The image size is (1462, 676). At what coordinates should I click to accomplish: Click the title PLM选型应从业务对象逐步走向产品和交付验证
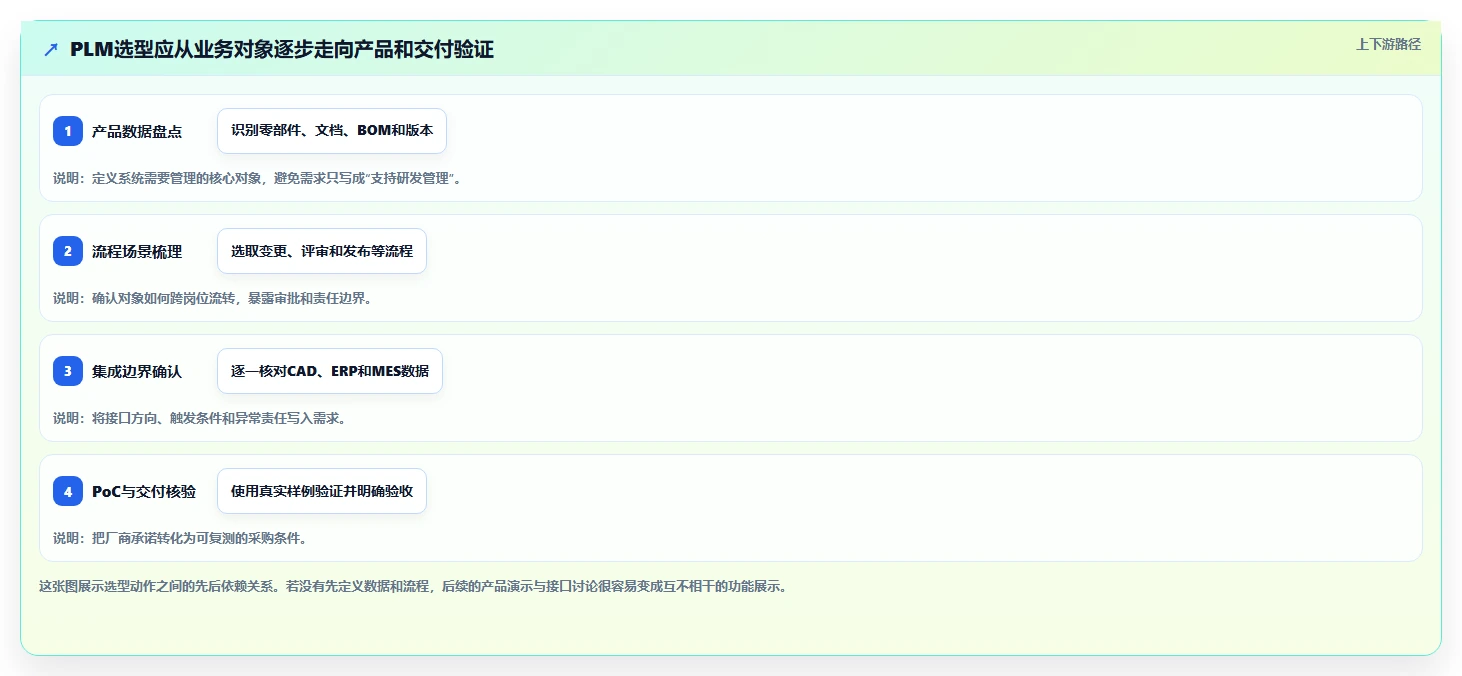(x=282, y=50)
